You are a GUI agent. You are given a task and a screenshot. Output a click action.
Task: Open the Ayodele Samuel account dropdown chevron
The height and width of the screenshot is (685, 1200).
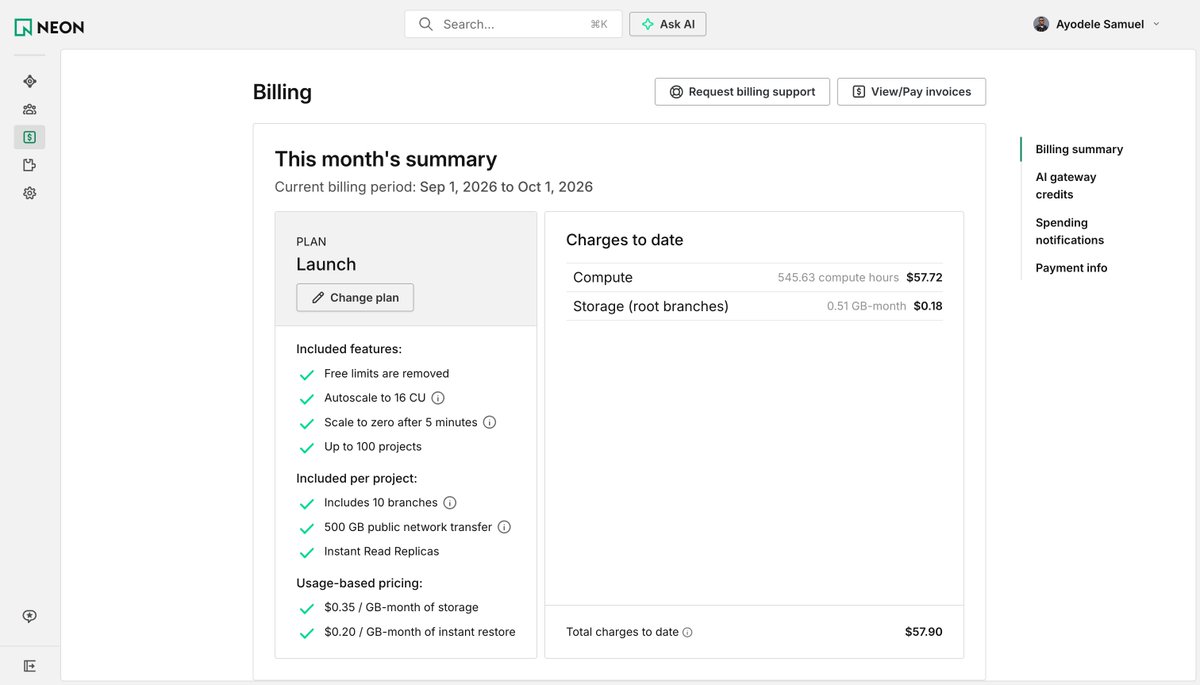click(x=1157, y=24)
